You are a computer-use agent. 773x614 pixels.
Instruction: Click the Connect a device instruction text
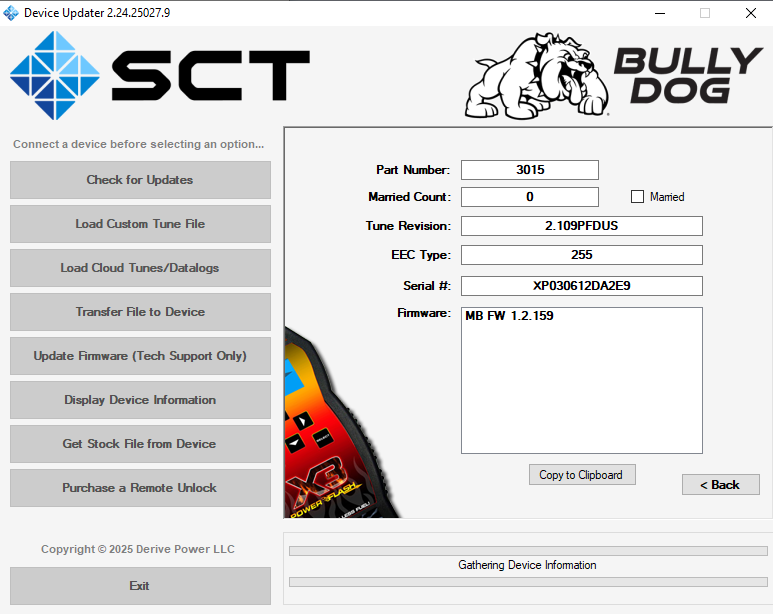139,144
